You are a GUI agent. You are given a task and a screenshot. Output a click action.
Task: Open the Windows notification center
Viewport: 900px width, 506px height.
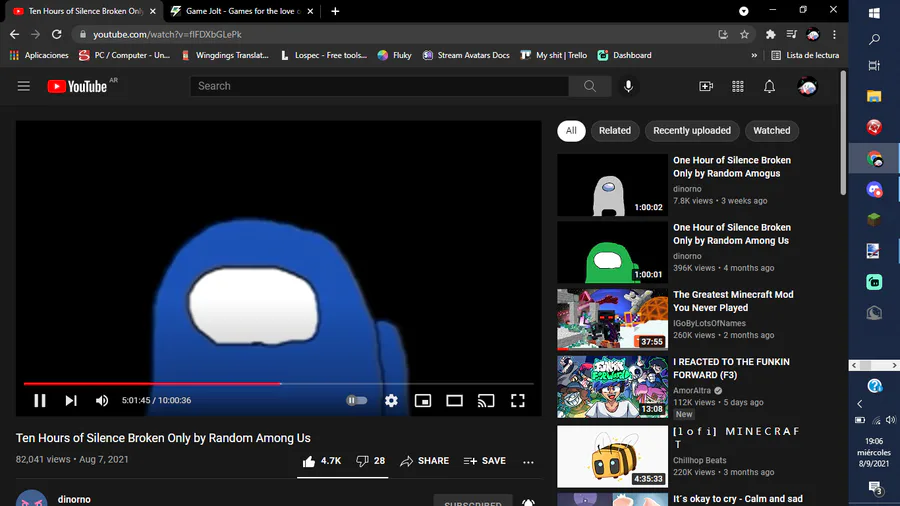pos(874,488)
